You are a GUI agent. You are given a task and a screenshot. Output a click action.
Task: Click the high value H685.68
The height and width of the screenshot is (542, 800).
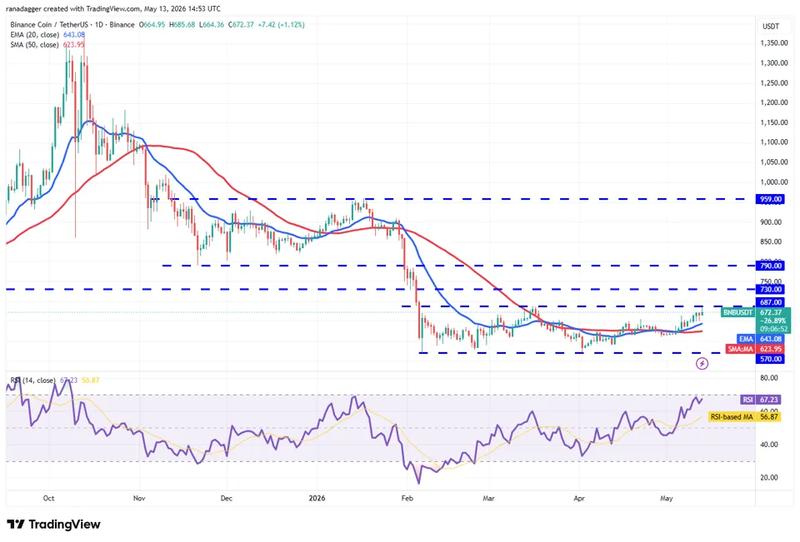(x=183, y=24)
